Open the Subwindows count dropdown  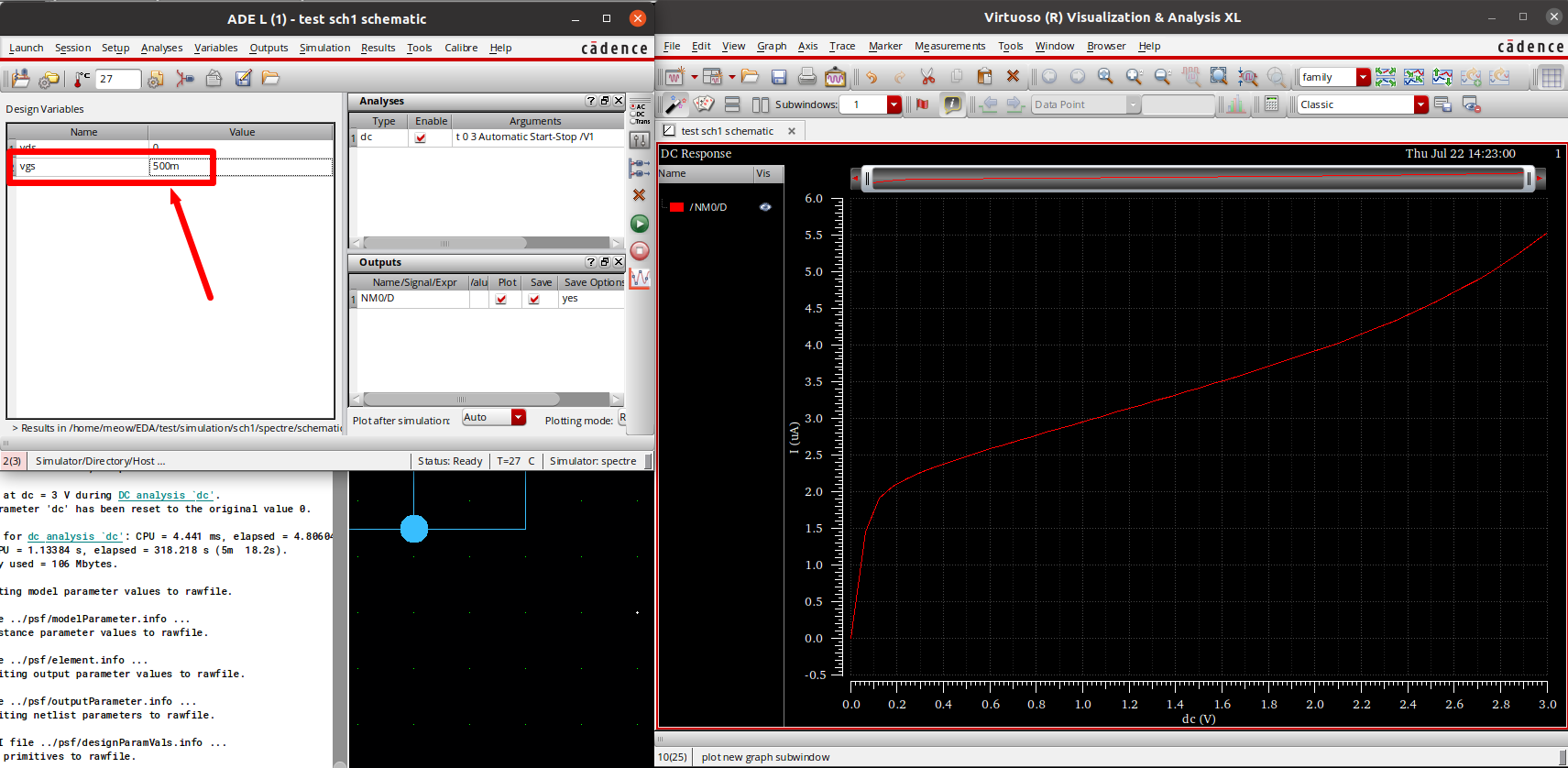click(x=894, y=104)
